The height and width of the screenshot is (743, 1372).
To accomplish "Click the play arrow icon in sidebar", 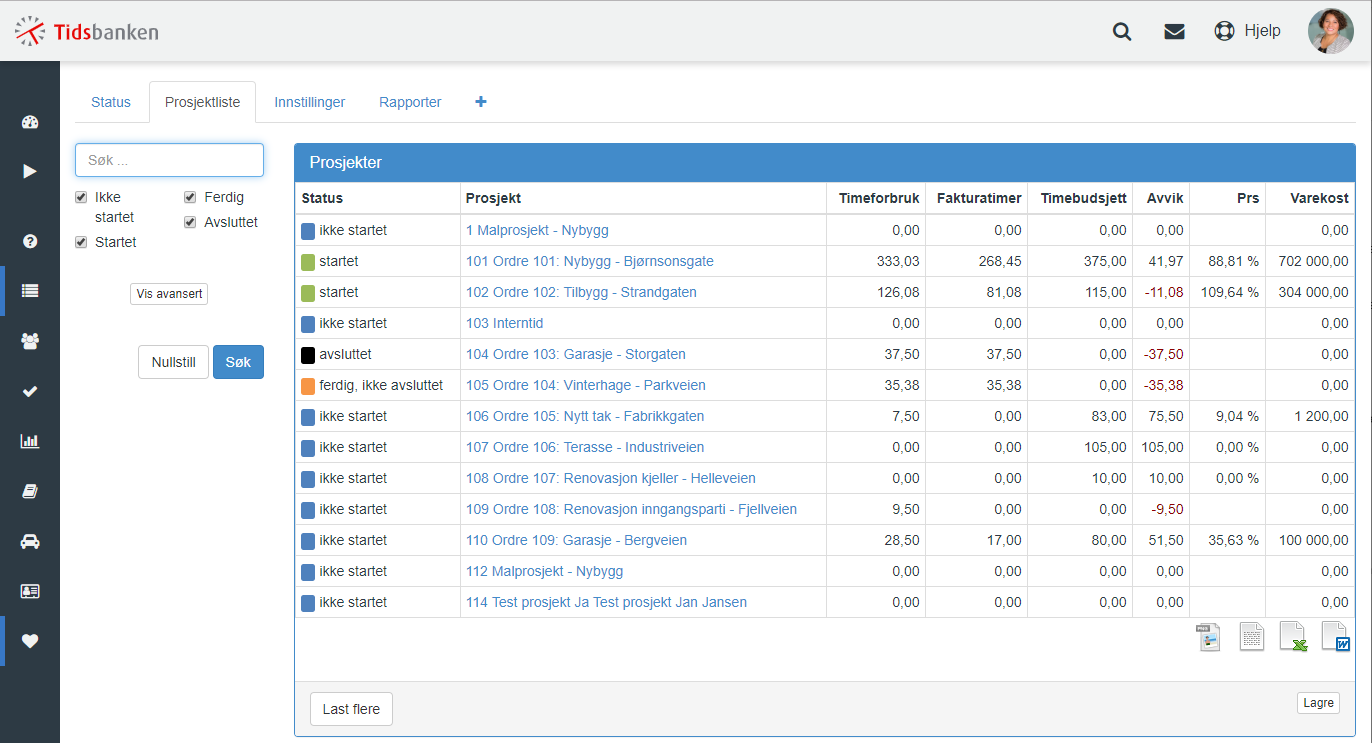I will pos(30,171).
